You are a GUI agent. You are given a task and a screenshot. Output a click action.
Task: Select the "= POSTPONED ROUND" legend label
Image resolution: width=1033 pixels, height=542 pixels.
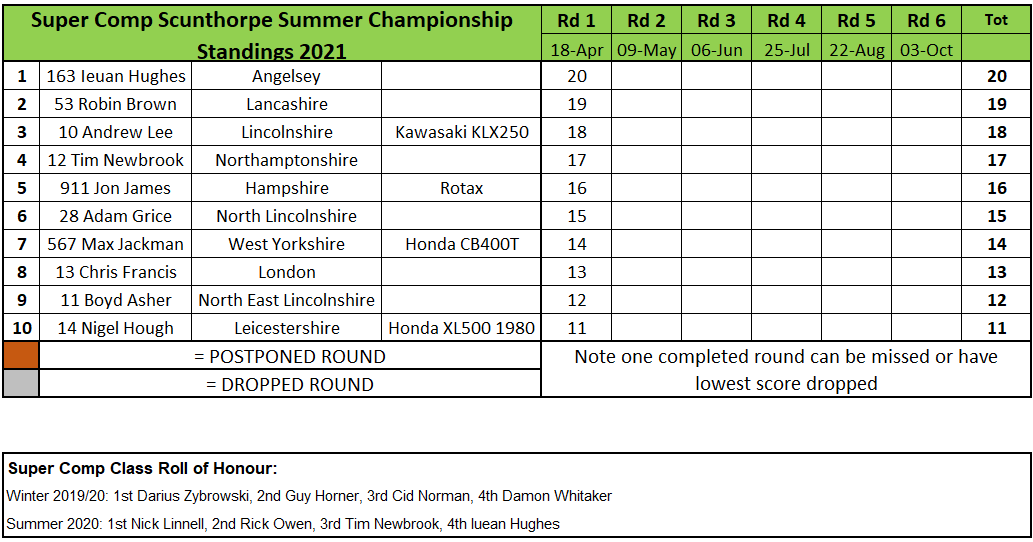click(x=289, y=356)
